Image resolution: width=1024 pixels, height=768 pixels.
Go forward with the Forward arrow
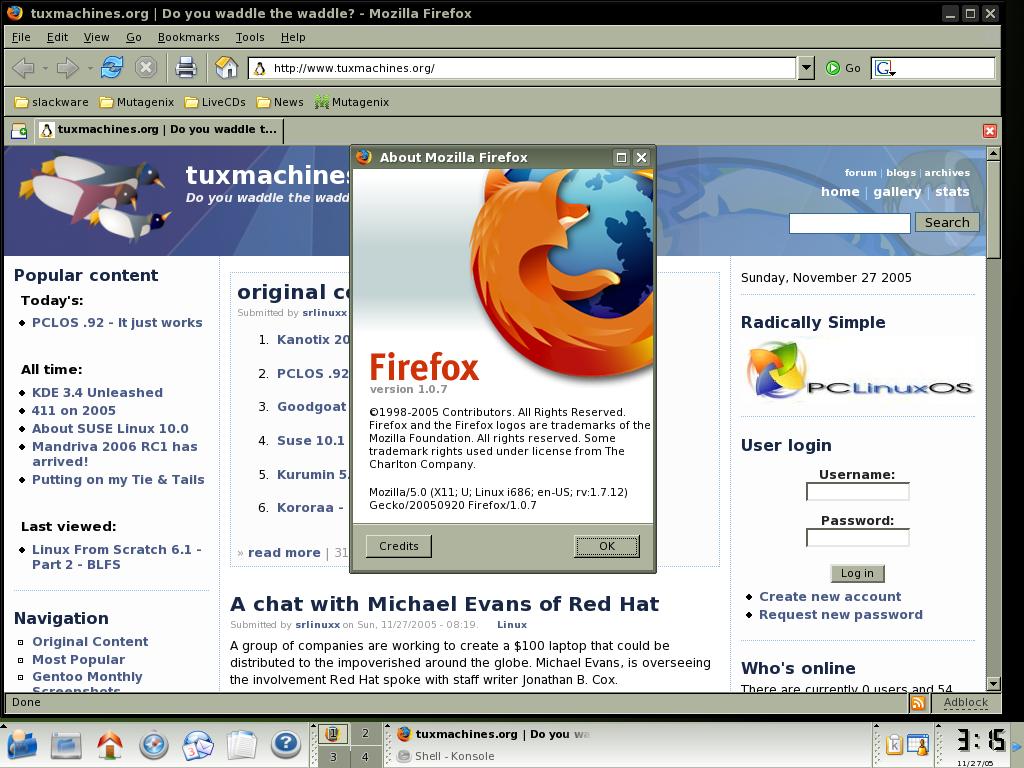click(67, 67)
